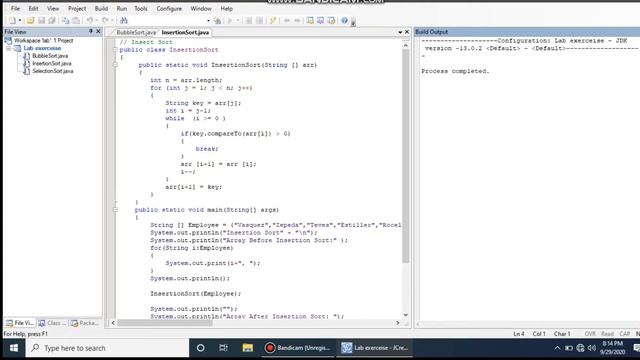Open the Configure menu

[169, 9]
